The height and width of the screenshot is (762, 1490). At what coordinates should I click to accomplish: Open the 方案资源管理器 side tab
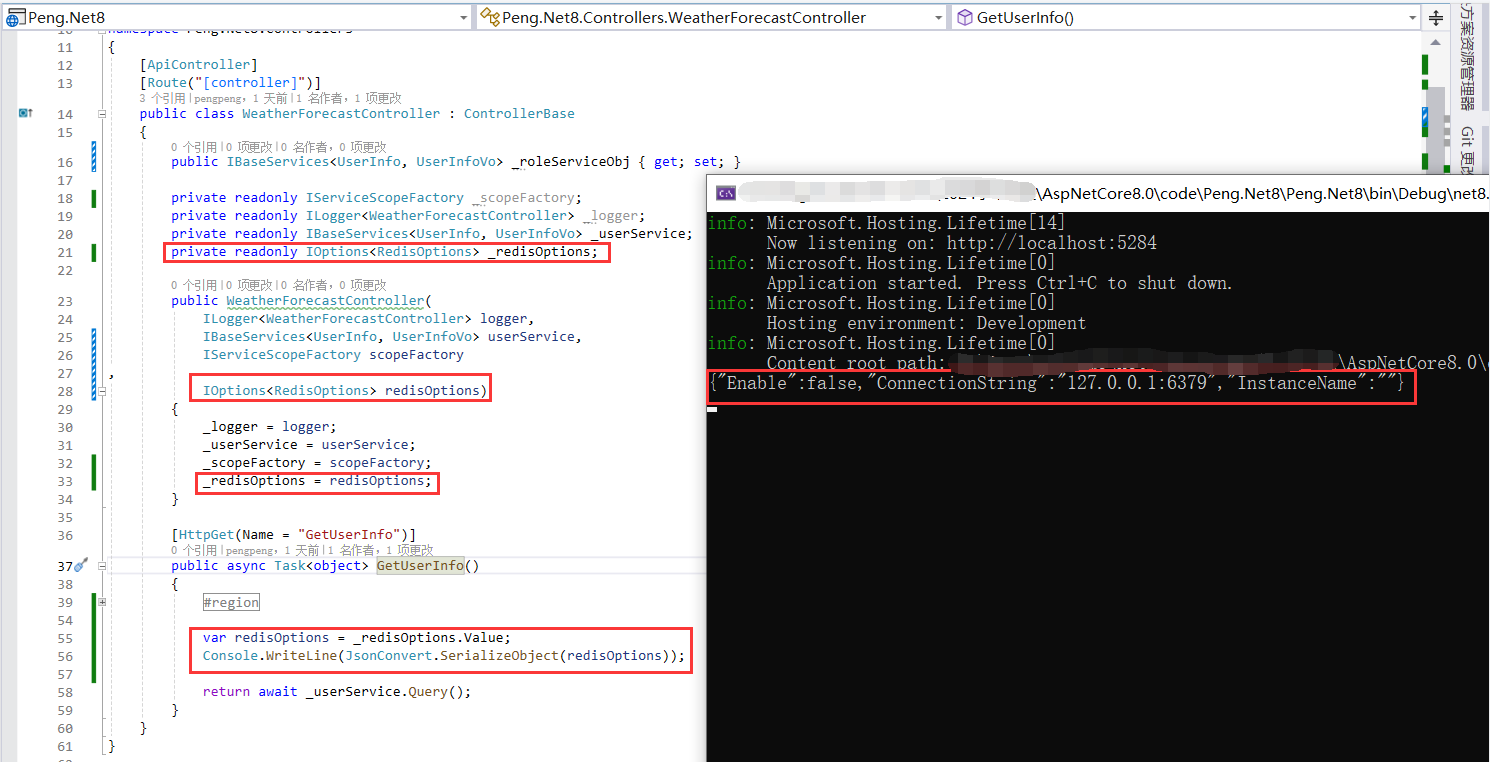(1467, 56)
